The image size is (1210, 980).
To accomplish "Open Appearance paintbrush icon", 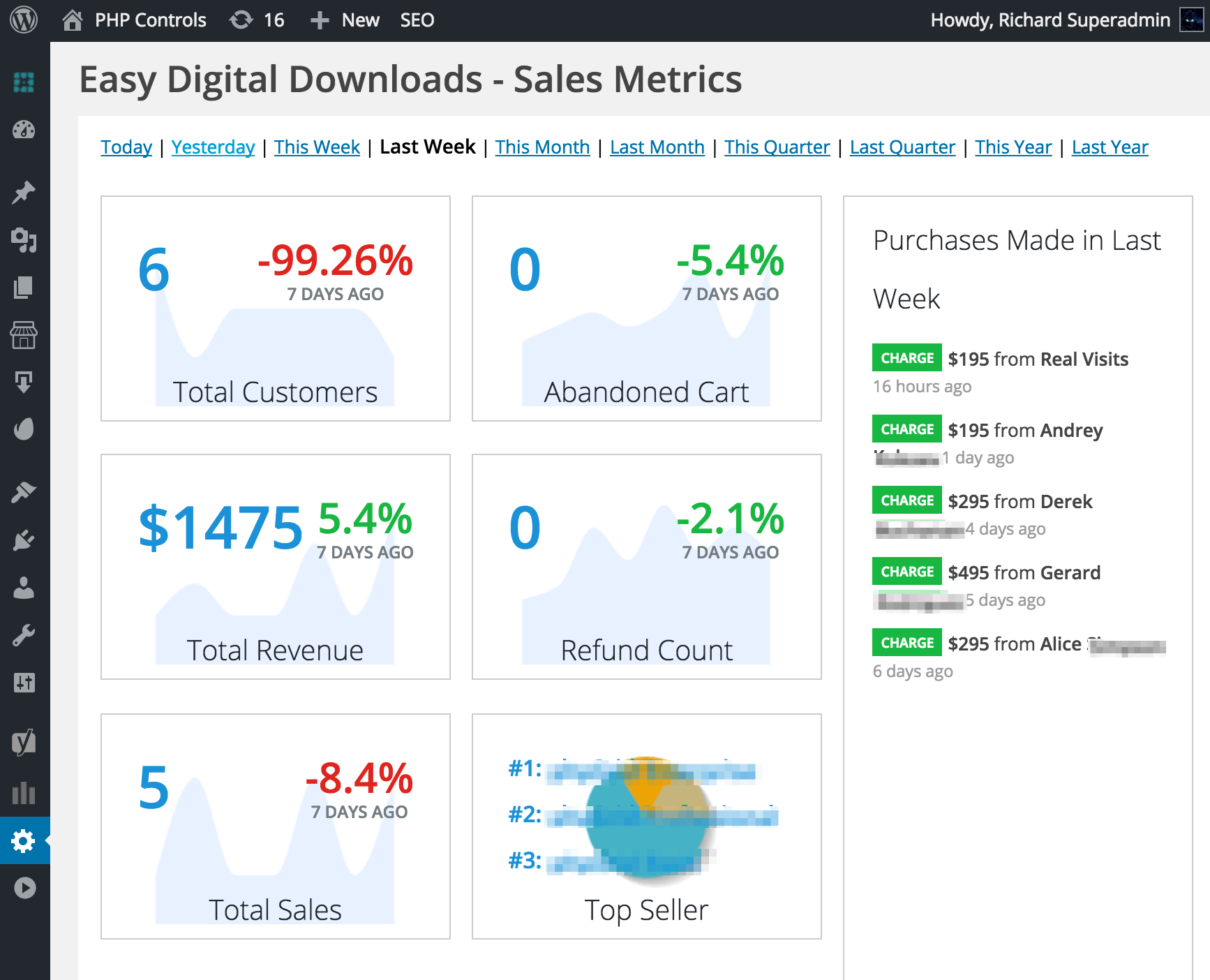I will 24,493.
